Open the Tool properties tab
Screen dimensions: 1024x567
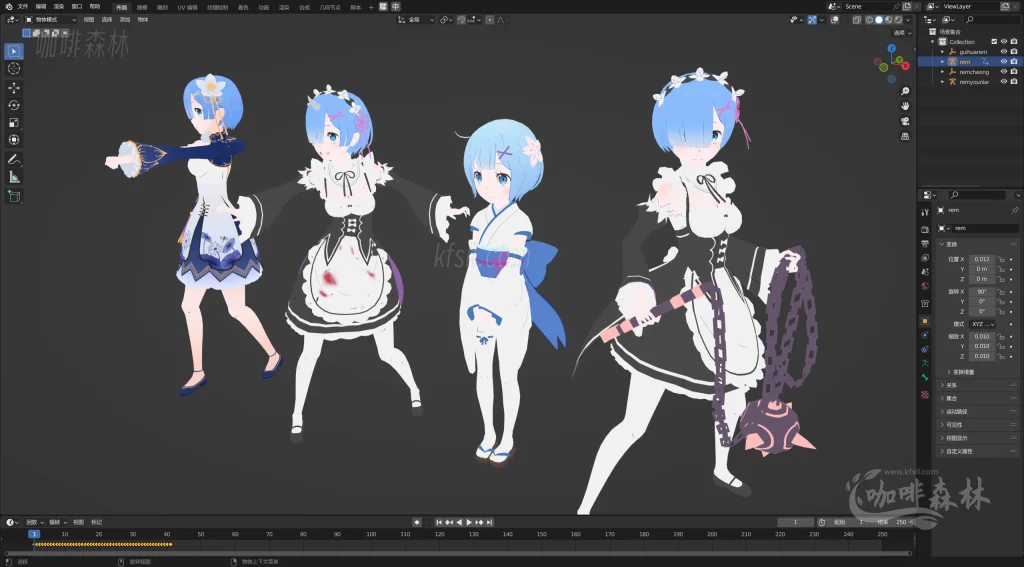[925, 212]
